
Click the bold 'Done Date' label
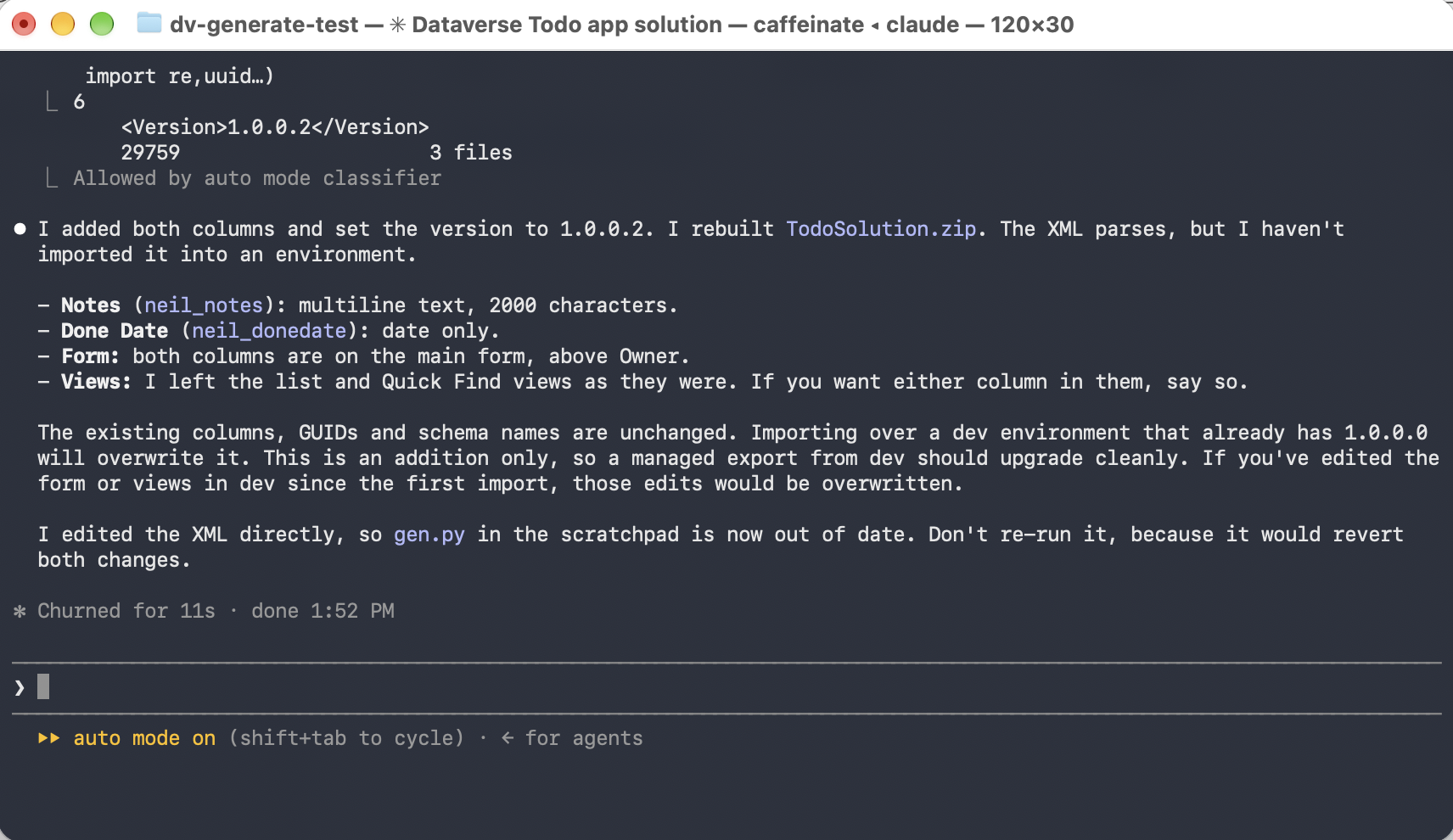click(115, 331)
